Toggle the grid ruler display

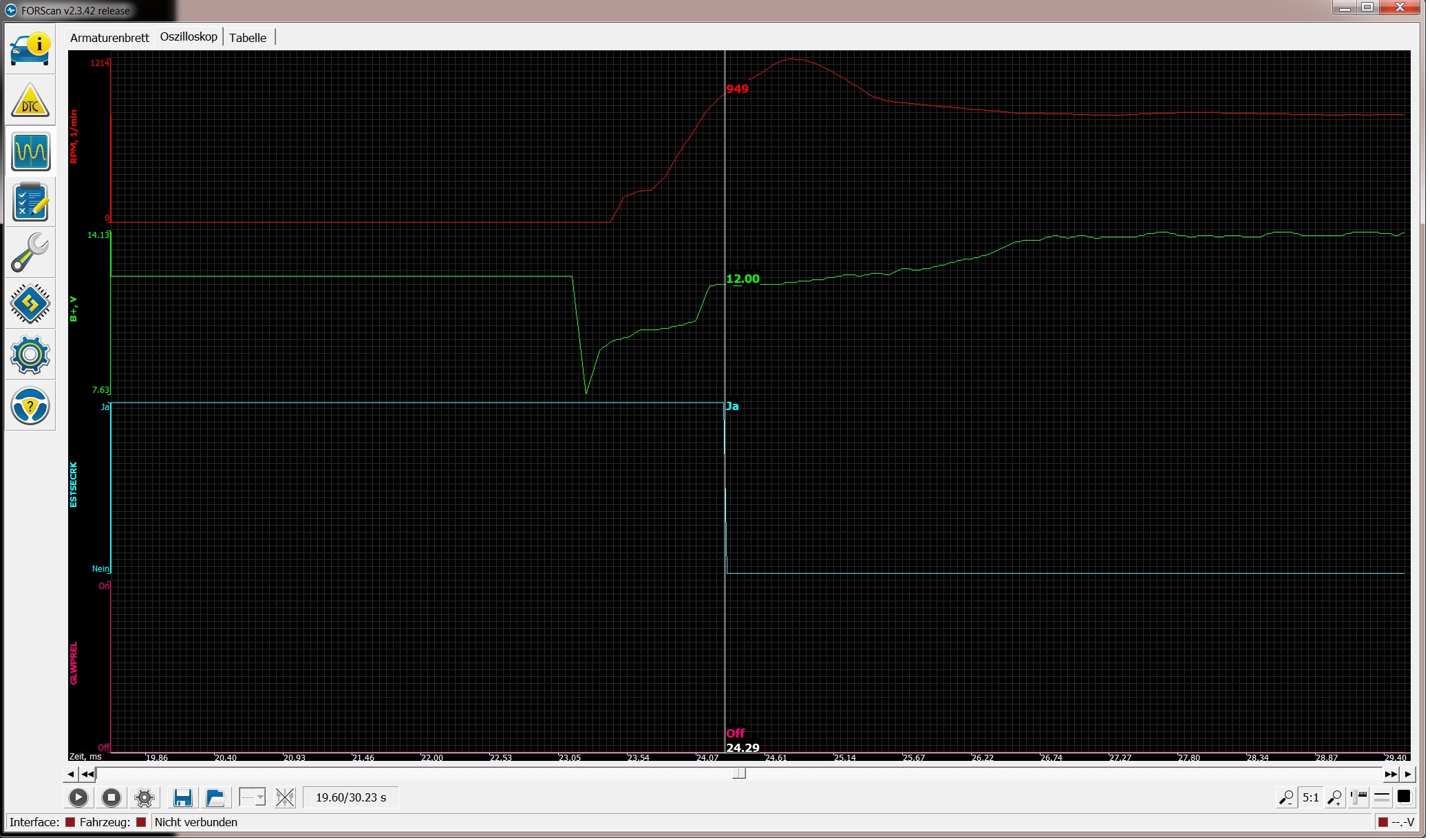click(1358, 798)
